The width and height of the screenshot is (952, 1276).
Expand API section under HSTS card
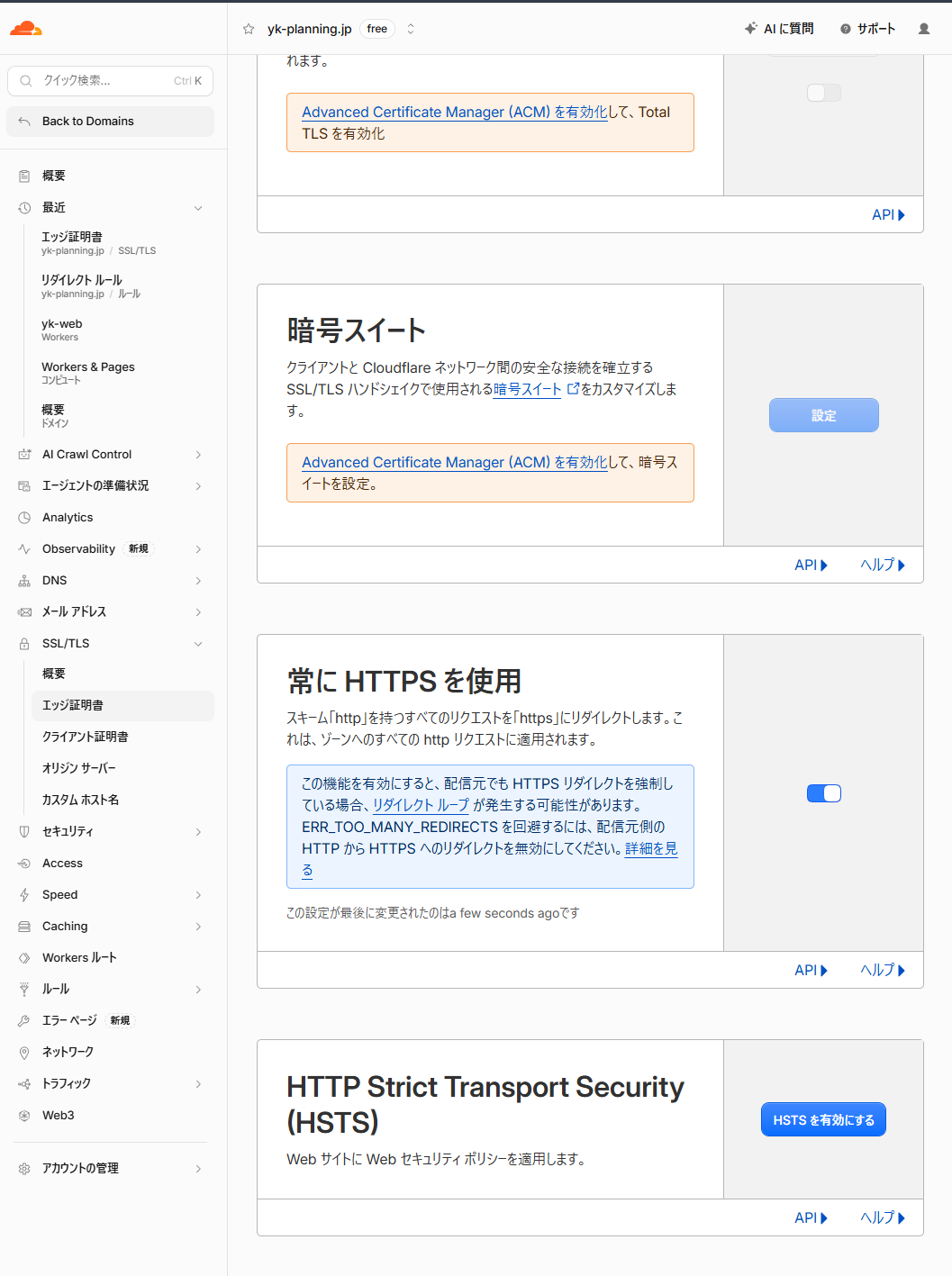[x=811, y=1217]
